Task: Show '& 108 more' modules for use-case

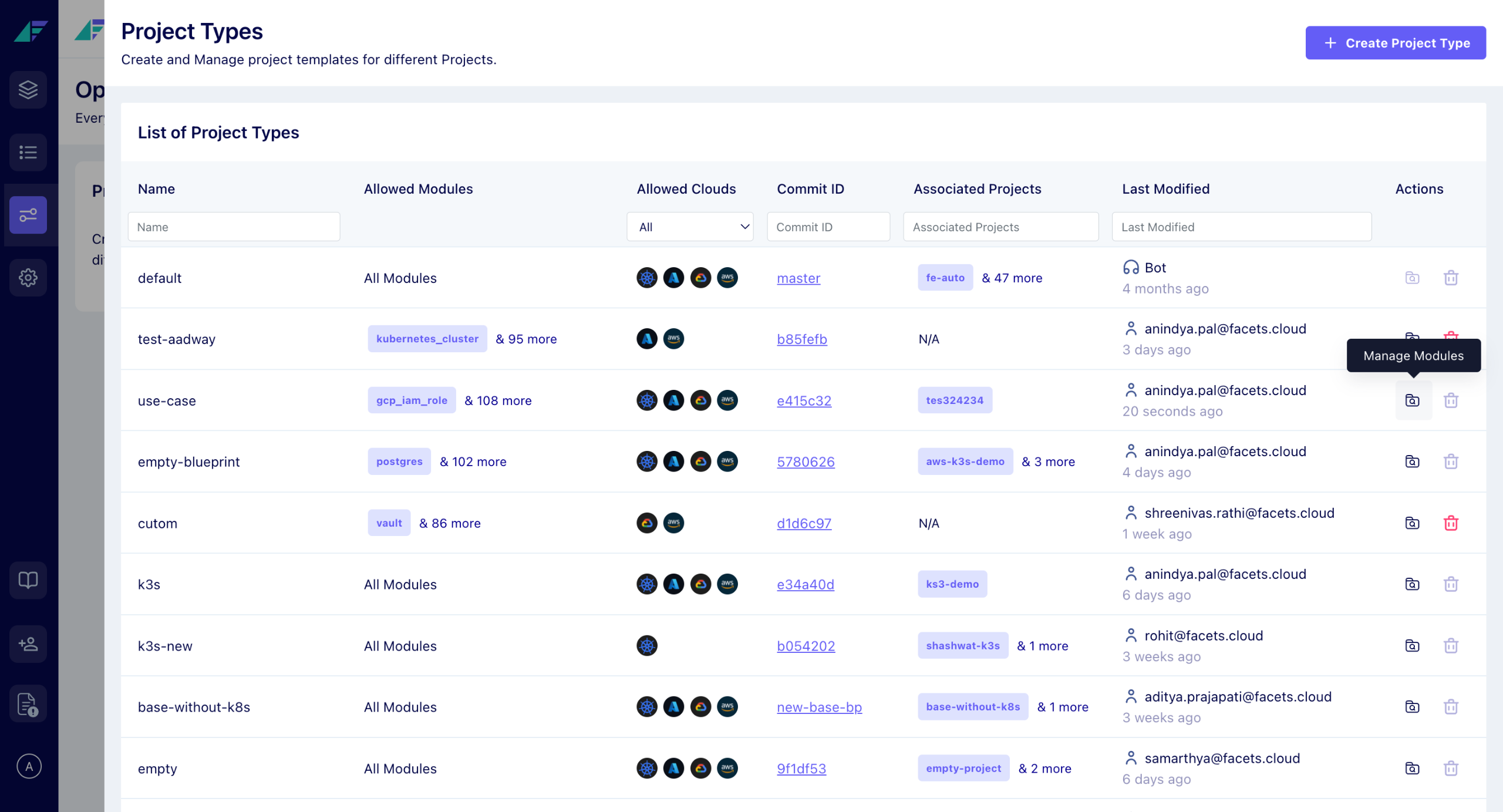Action: pos(498,400)
